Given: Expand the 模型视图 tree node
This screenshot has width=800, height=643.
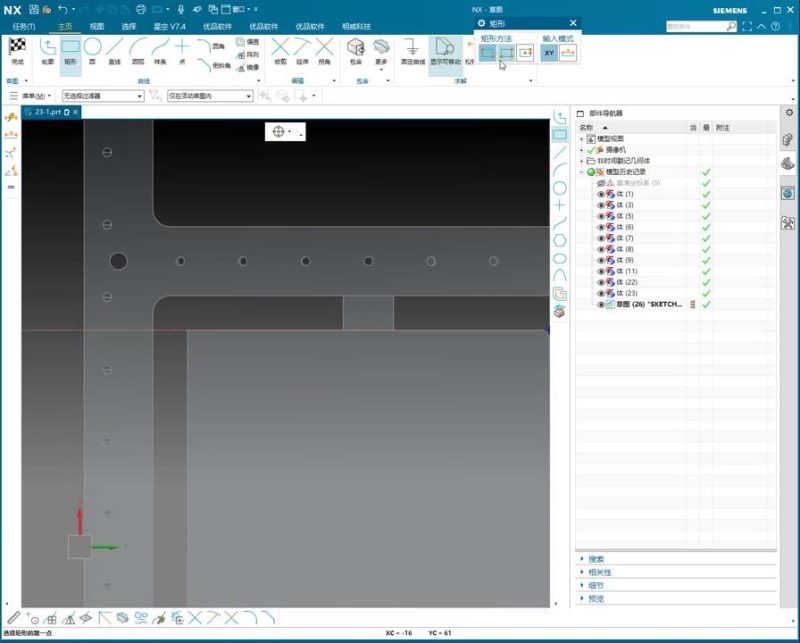Looking at the screenshot, I should click(581, 138).
